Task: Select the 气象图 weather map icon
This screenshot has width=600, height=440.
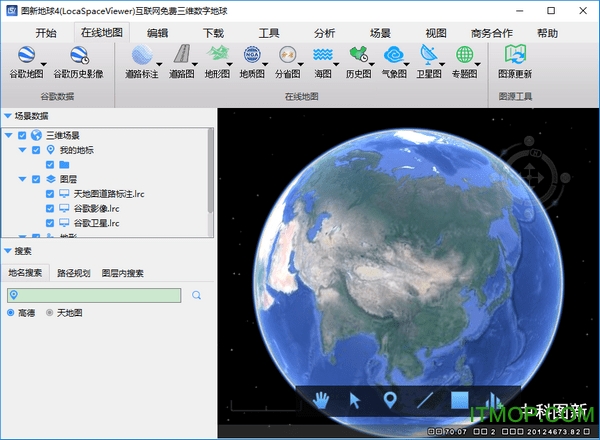Action: (394, 54)
